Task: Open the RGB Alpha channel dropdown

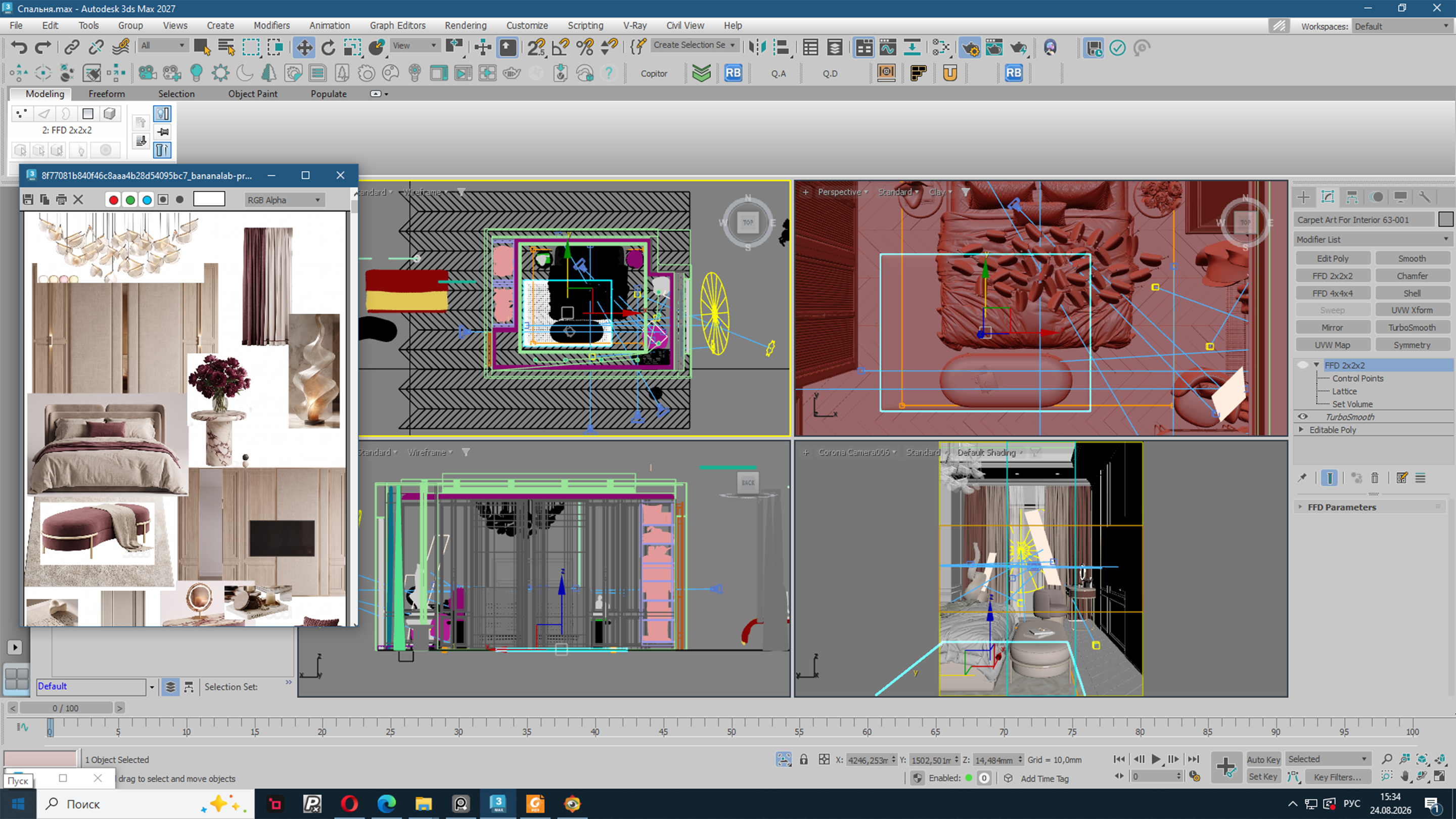Action: click(284, 200)
